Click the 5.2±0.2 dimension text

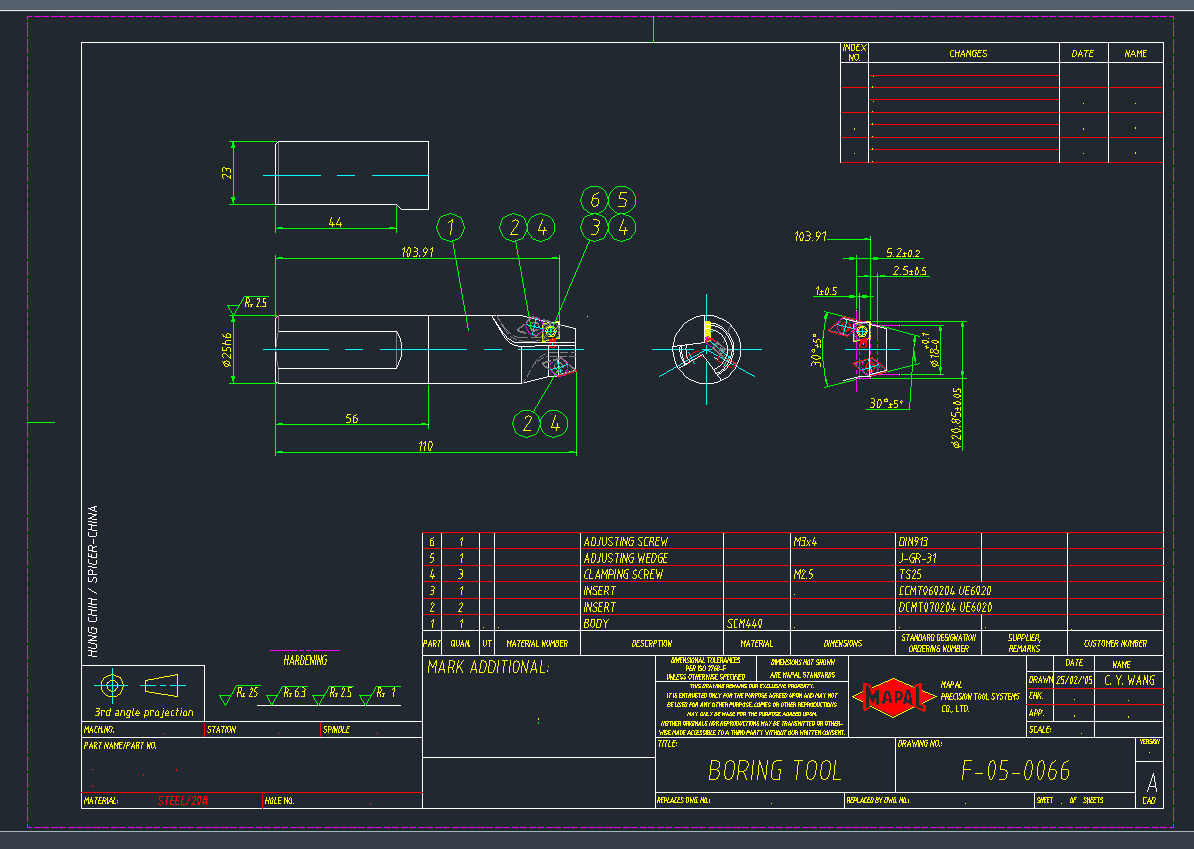pyautogui.click(x=903, y=254)
